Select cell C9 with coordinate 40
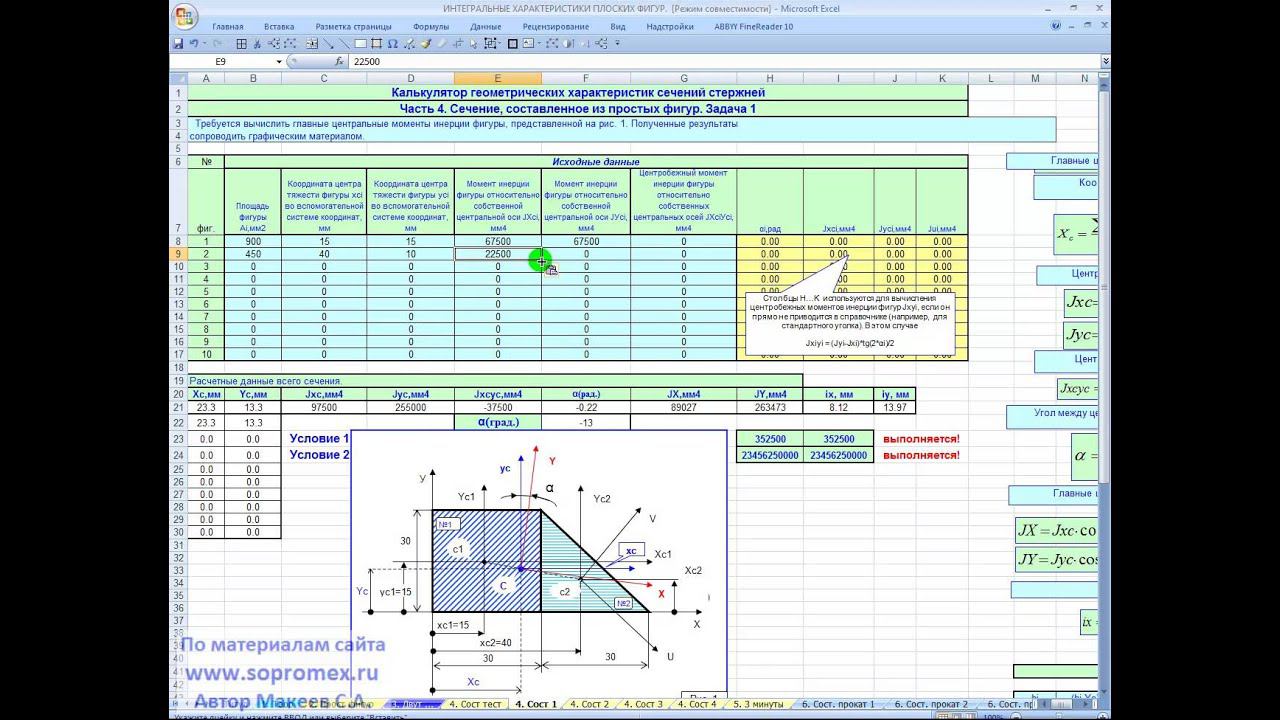Viewport: 1280px width, 720px height. pyautogui.click(x=324, y=254)
